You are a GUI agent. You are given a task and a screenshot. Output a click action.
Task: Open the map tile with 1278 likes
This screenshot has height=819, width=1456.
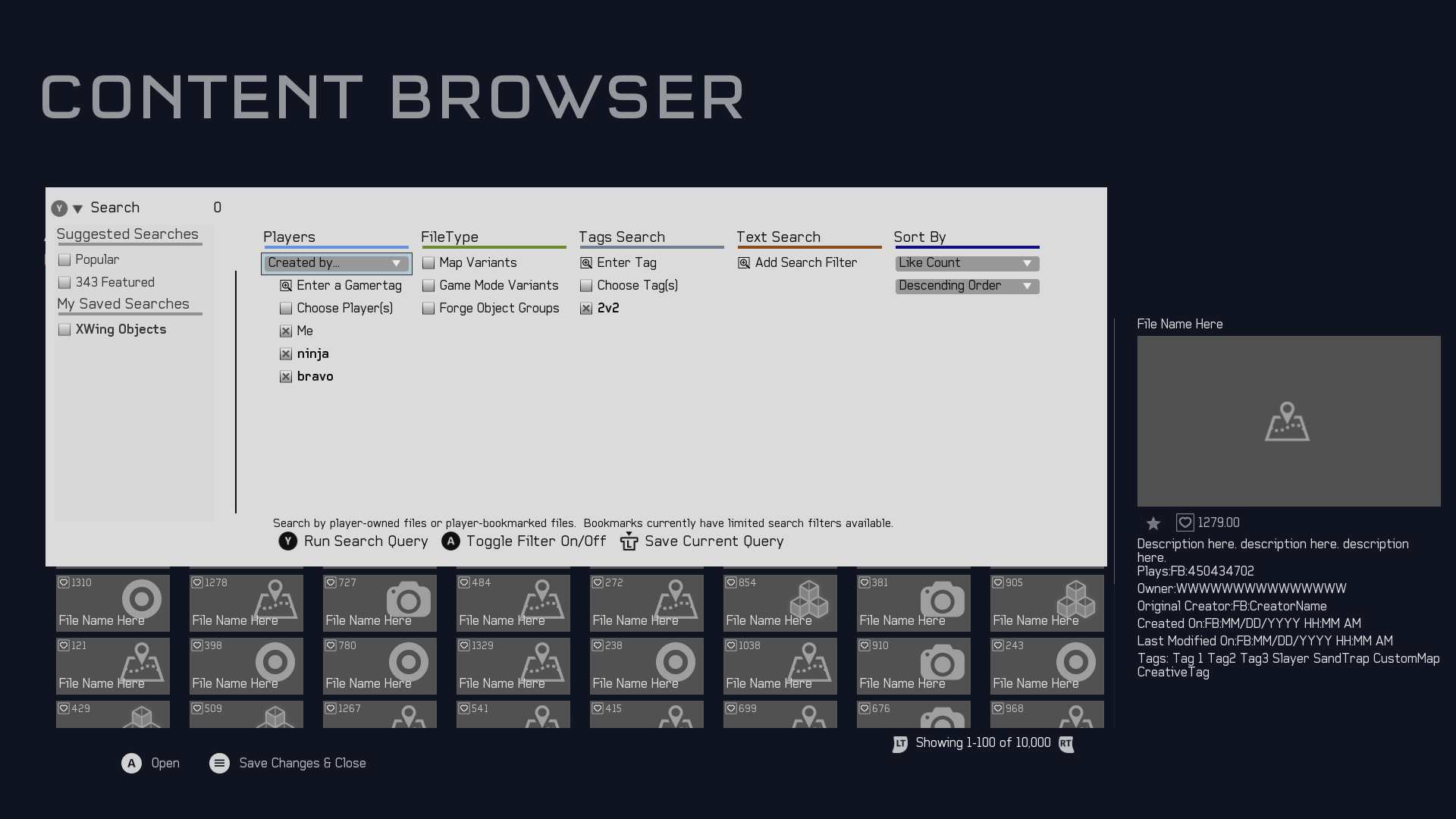(x=246, y=603)
